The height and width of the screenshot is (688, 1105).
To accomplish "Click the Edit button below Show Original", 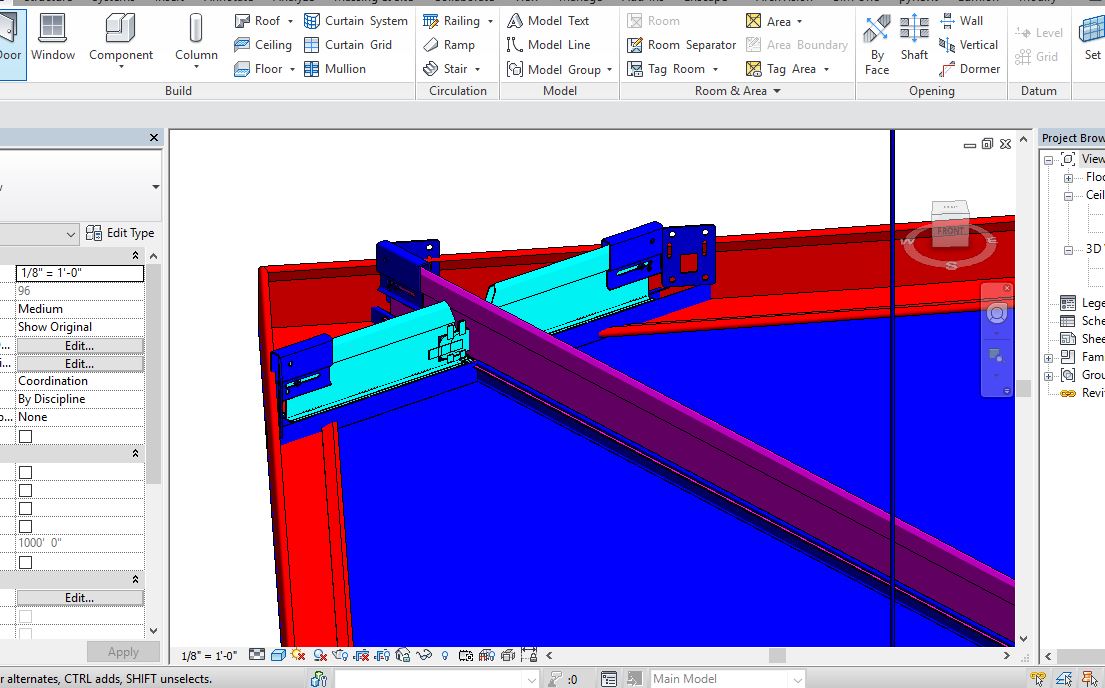I will 80,345.
